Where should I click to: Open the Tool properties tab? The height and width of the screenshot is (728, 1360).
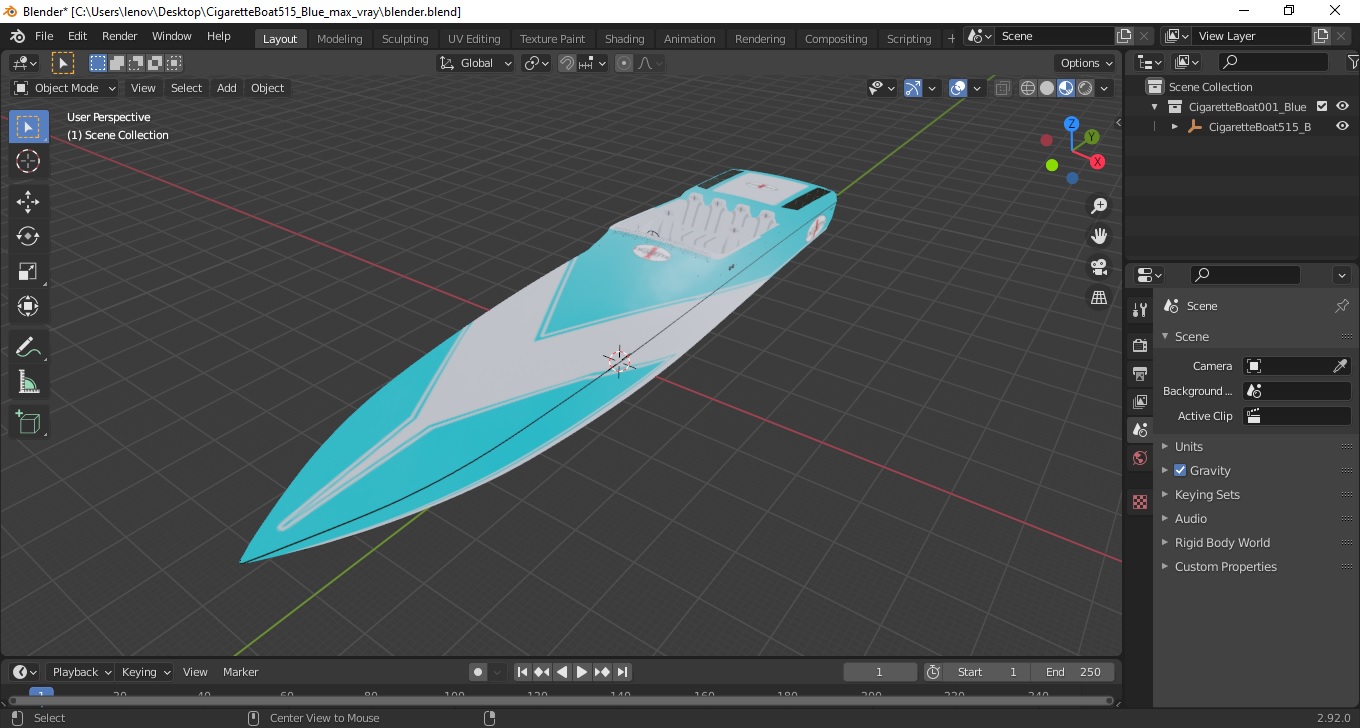point(1140,309)
